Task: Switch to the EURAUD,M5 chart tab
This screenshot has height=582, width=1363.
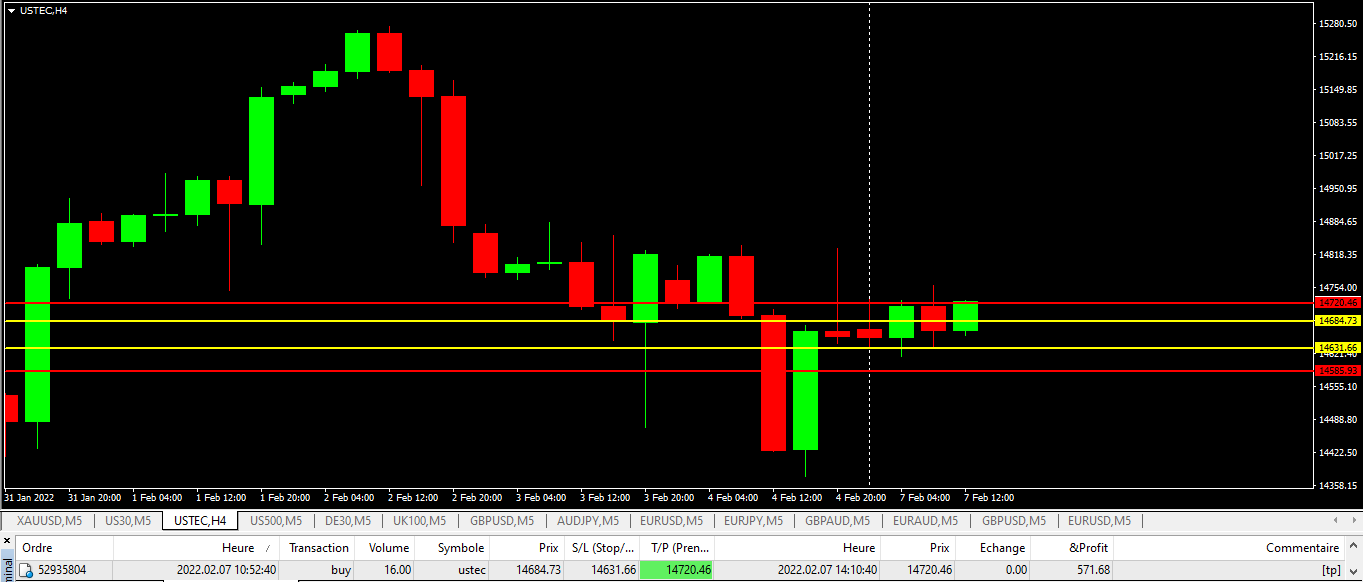Action: (926, 521)
